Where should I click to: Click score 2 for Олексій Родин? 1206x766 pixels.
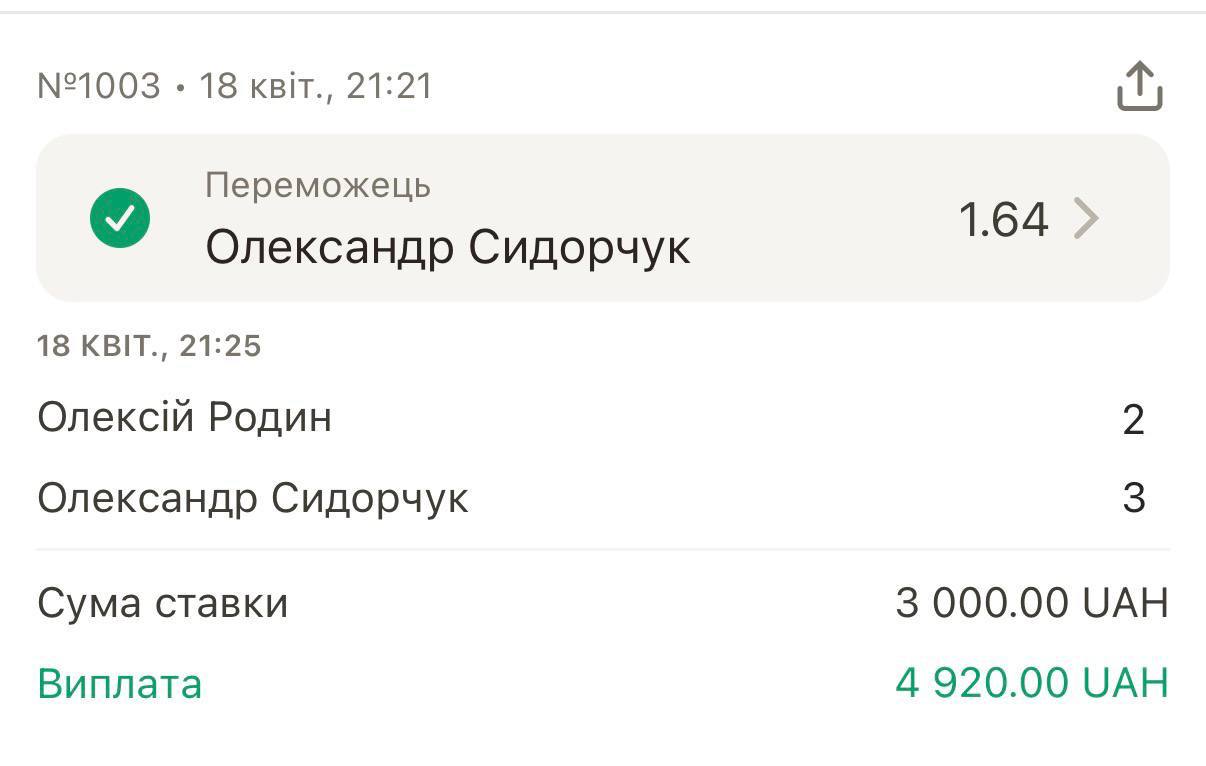[1133, 420]
